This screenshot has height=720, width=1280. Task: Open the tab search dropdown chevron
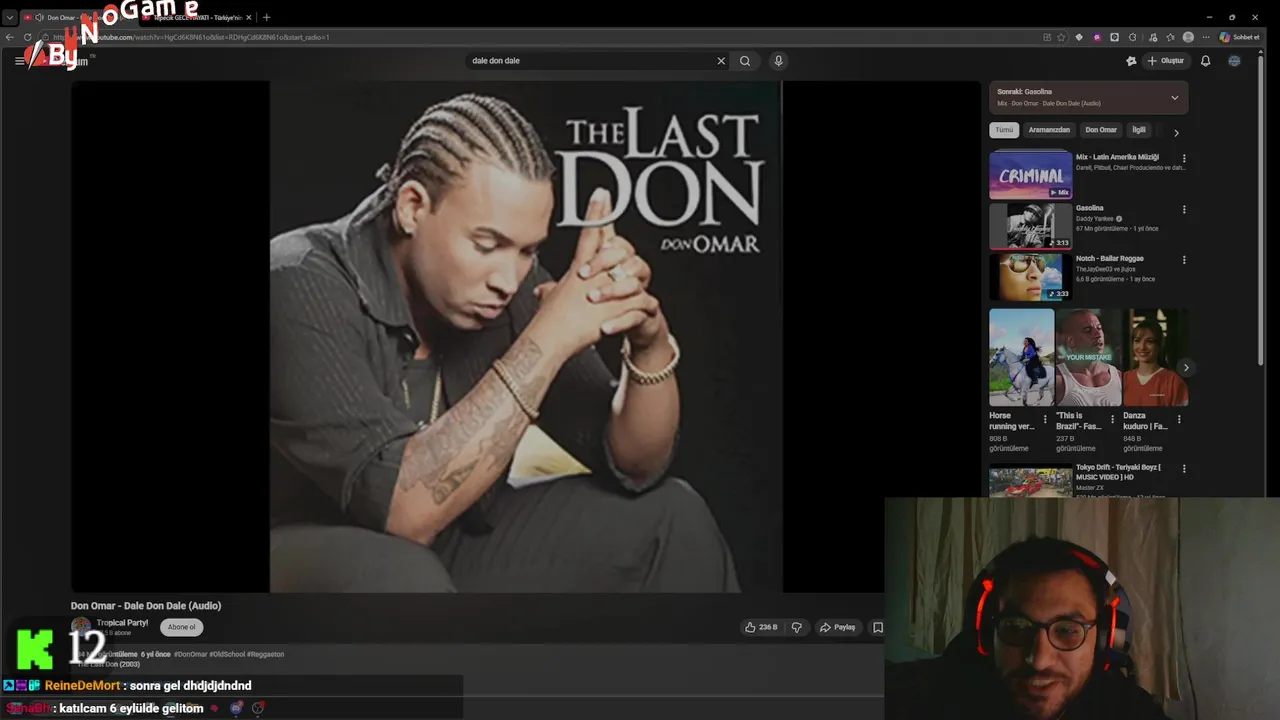[x=10, y=17]
